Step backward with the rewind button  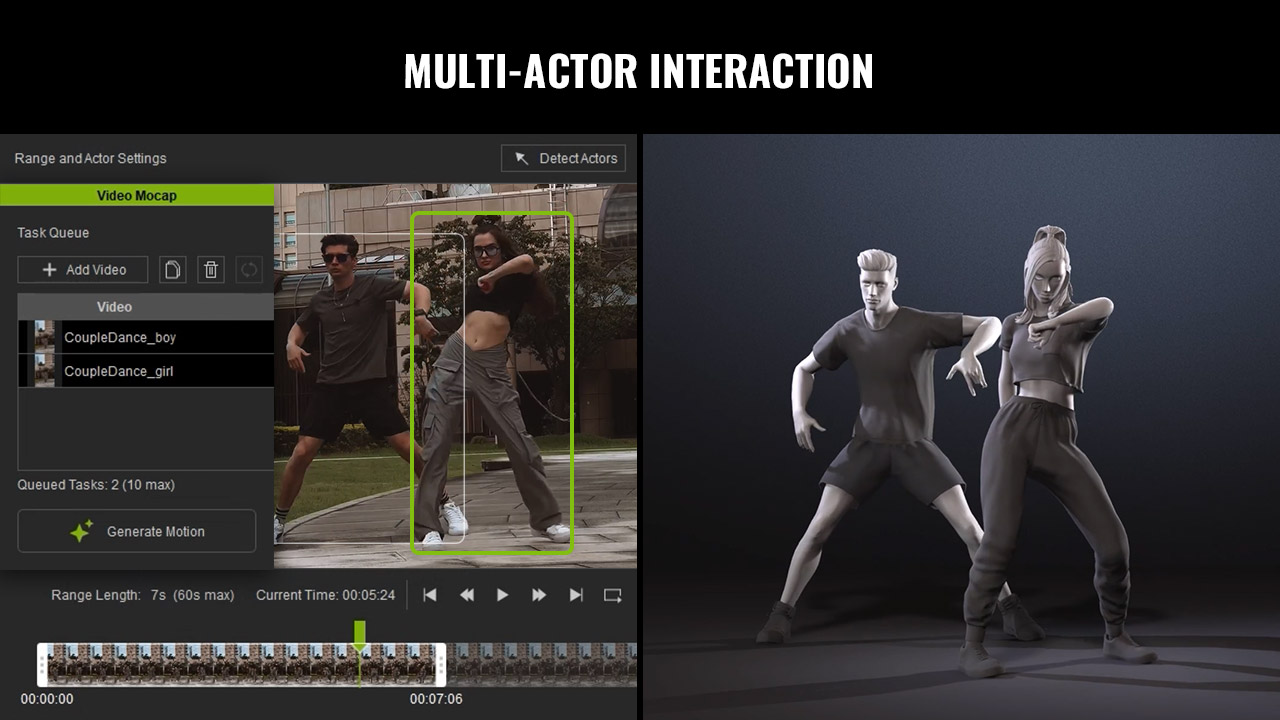(x=466, y=595)
